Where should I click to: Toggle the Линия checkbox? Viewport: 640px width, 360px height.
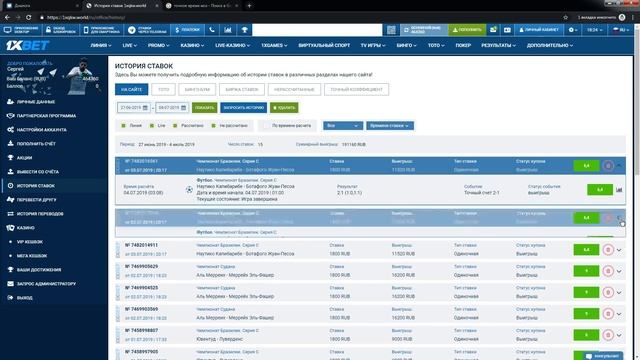pos(123,126)
